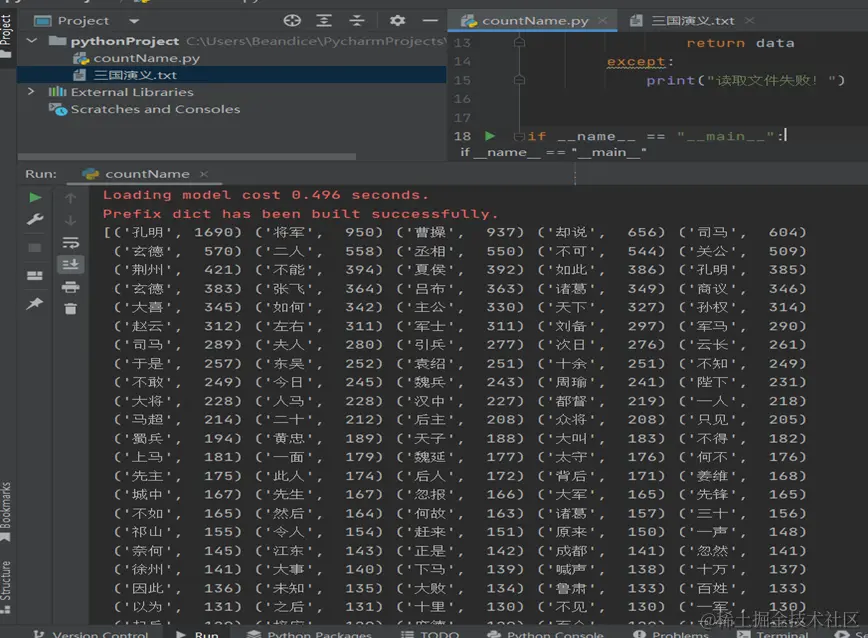
Task: Click the console entry ('周瑜', 241)
Action: (602, 382)
